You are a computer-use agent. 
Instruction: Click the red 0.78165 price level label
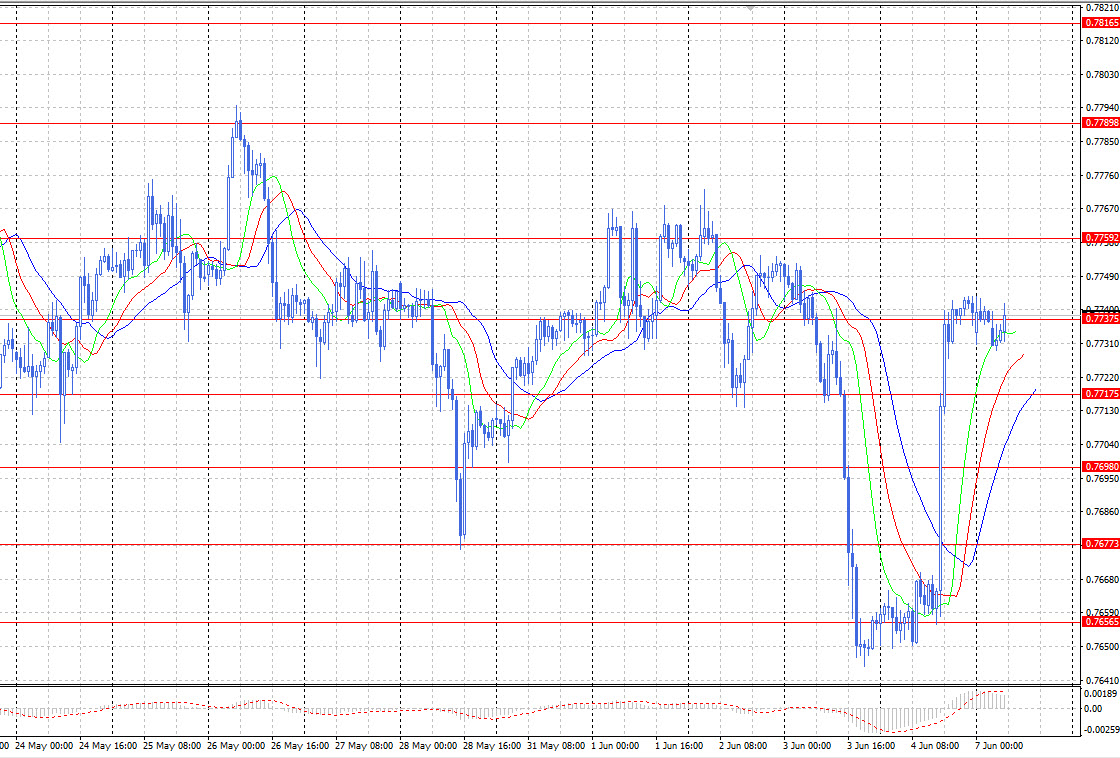click(x=1101, y=23)
